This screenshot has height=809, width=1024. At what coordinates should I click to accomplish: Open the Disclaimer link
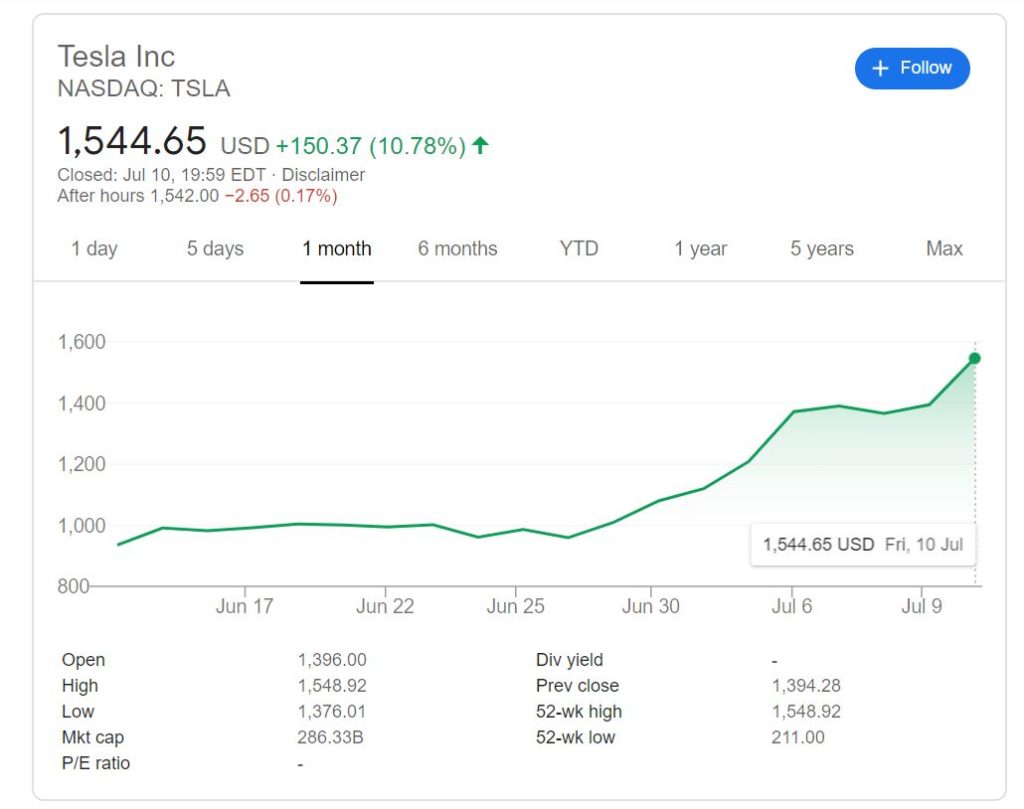tap(323, 175)
